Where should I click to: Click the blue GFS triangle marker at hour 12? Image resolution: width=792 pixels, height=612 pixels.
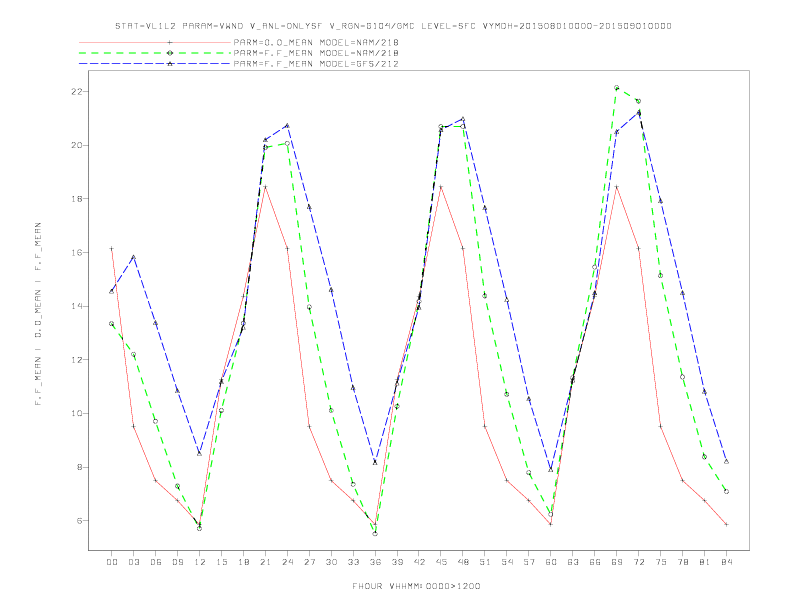coord(200,453)
